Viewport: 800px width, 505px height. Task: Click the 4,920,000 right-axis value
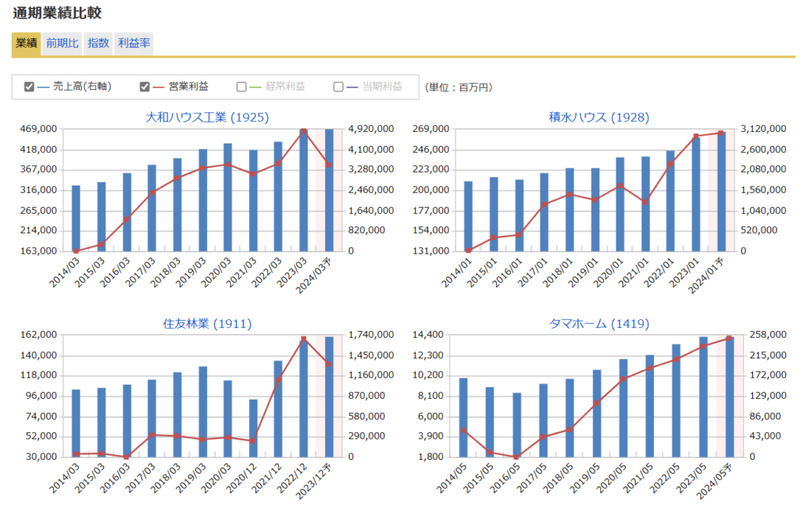tap(371, 129)
